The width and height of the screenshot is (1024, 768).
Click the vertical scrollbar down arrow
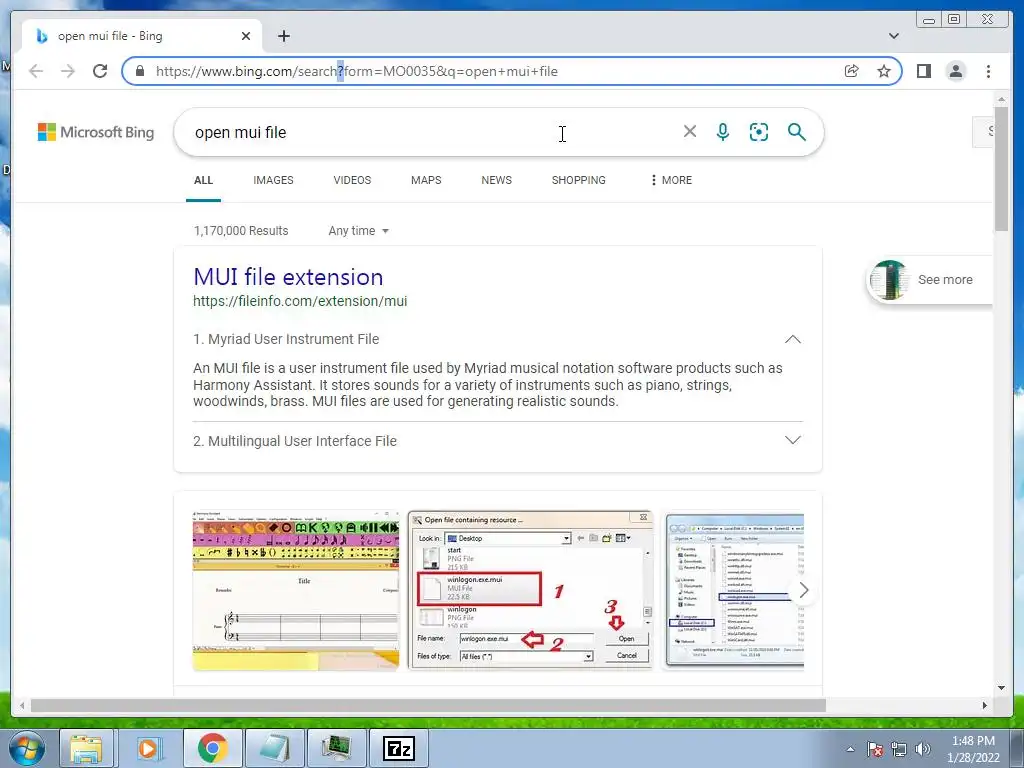[x=1002, y=688]
